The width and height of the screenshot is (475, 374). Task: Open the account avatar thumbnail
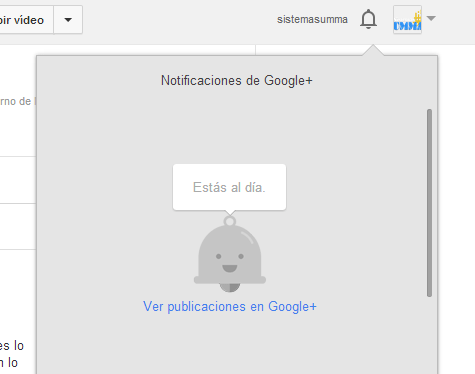(x=407, y=20)
